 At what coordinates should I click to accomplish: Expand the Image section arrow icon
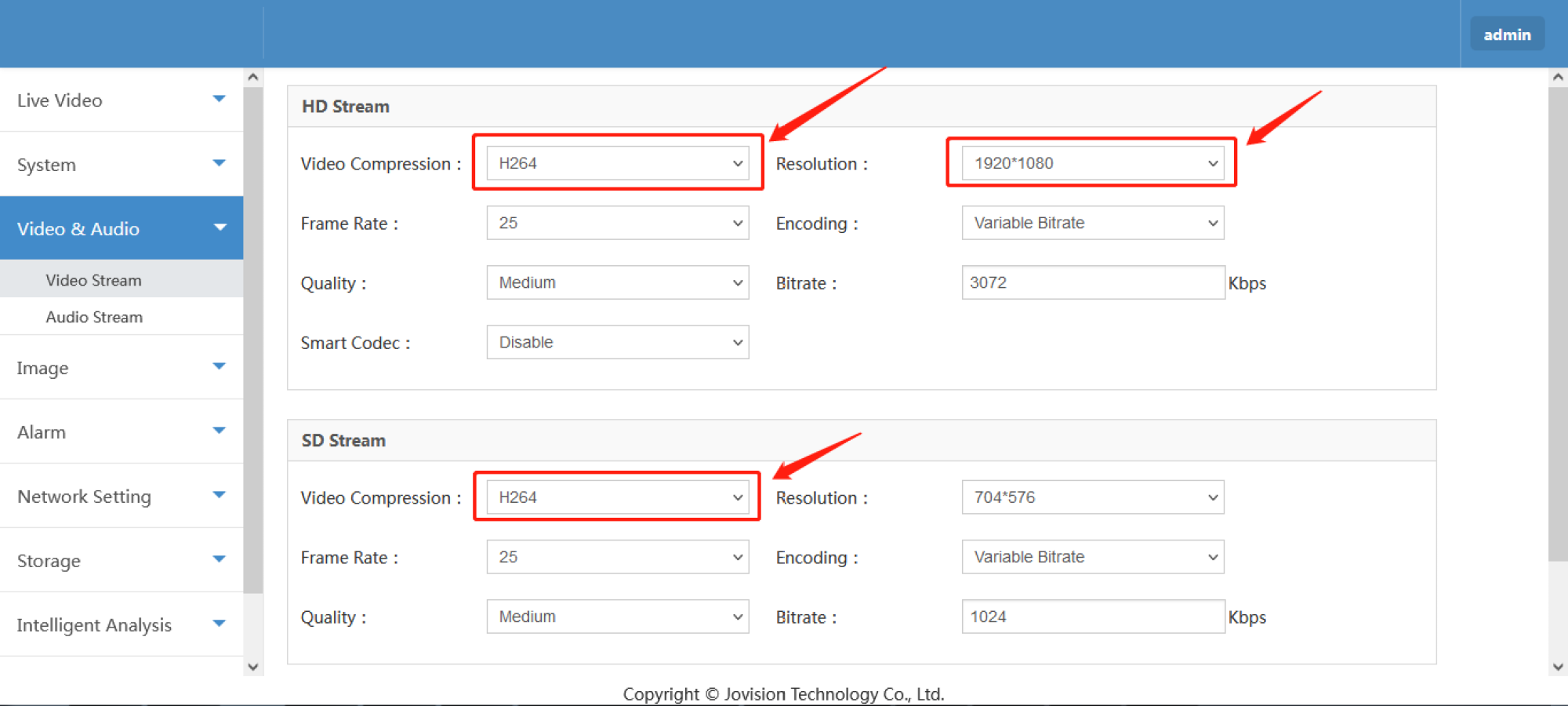[220, 366]
